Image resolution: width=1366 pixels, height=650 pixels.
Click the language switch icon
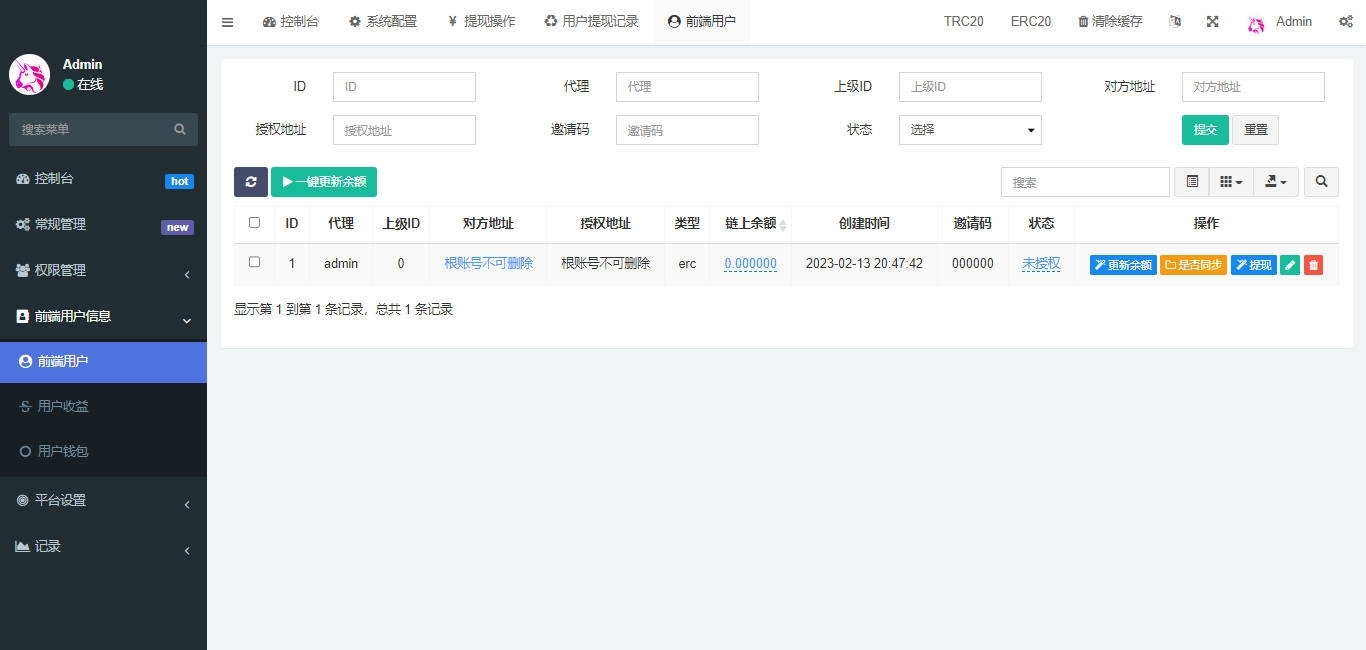tap(1175, 22)
